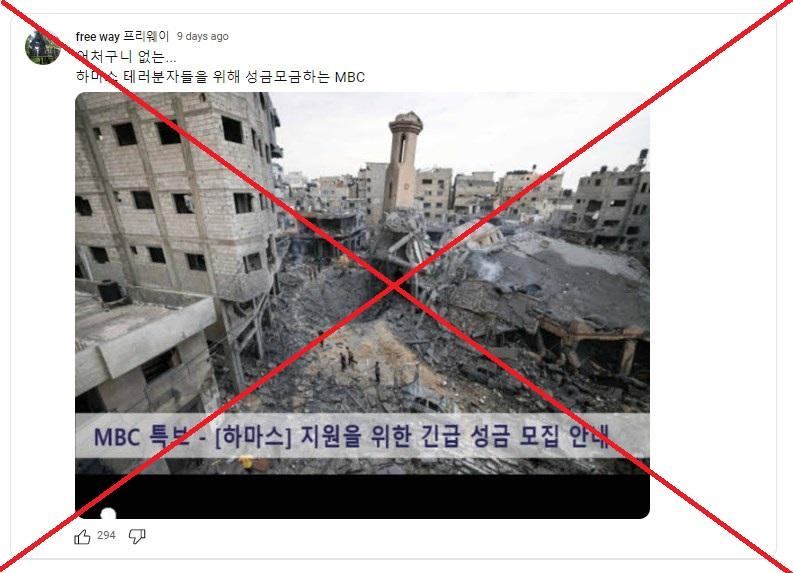Click the white circle below the photo

point(108,514)
